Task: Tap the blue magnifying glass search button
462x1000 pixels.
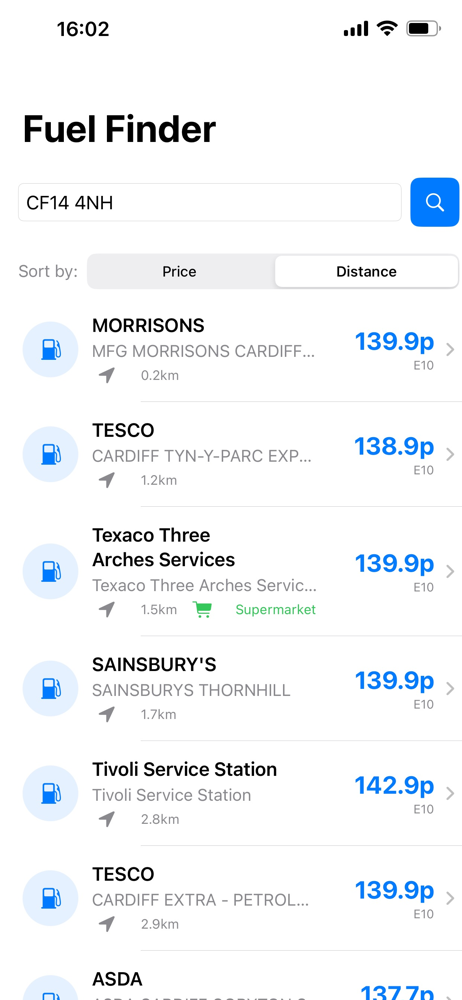Action: 435,202
